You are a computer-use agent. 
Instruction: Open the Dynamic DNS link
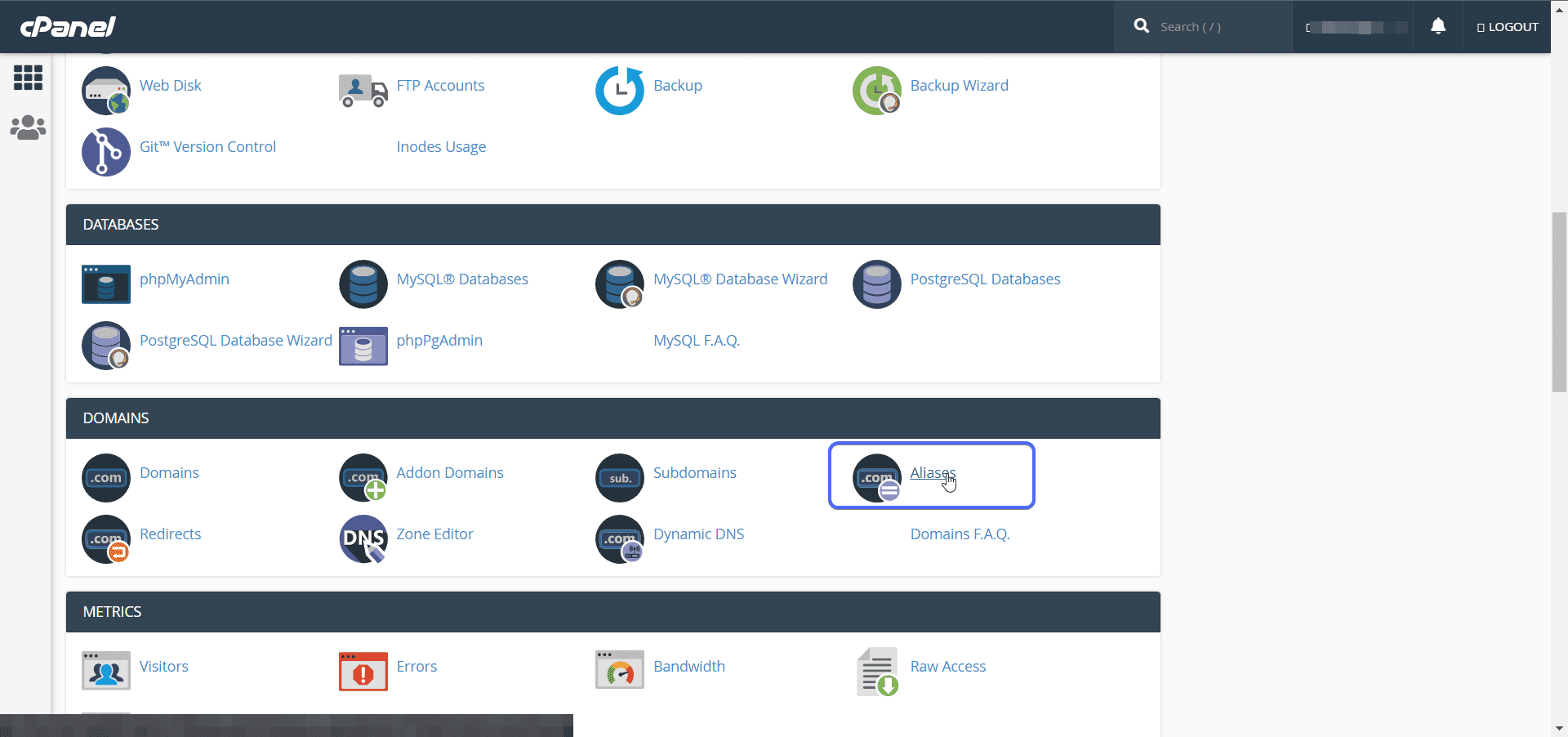pyautogui.click(x=699, y=534)
